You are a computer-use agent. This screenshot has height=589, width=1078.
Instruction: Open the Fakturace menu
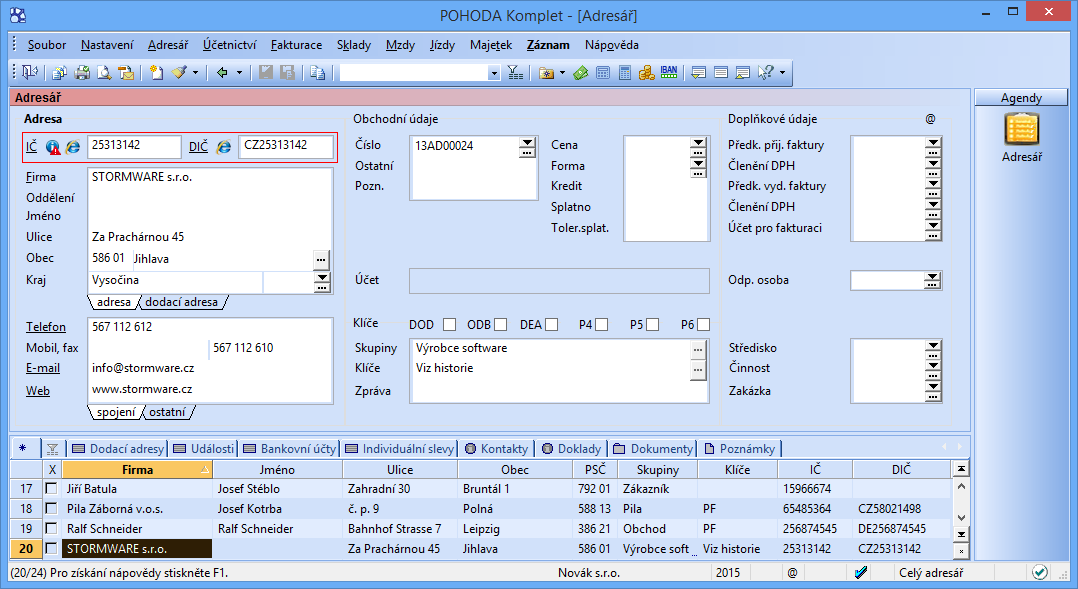(x=296, y=45)
